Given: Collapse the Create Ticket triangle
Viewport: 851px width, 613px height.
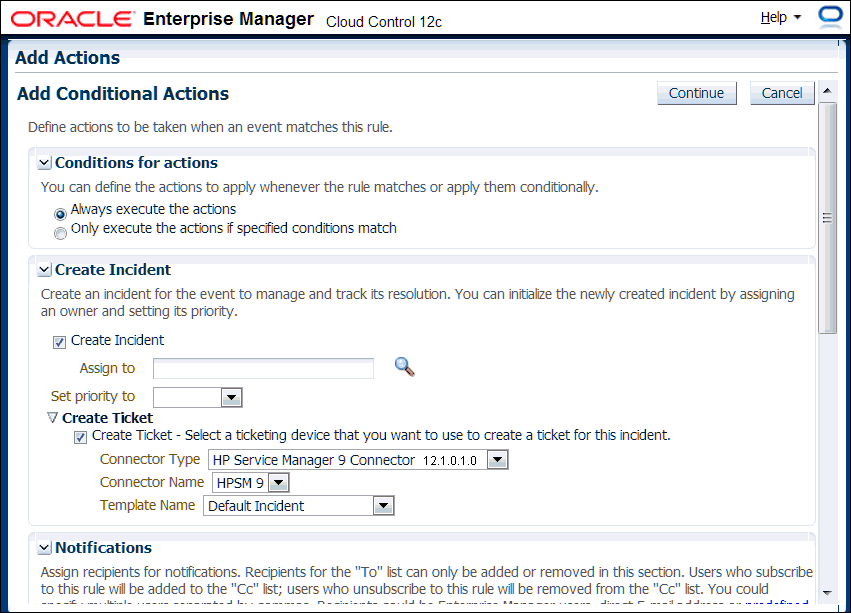Looking at the screenshot, I should tap(52, 418).
